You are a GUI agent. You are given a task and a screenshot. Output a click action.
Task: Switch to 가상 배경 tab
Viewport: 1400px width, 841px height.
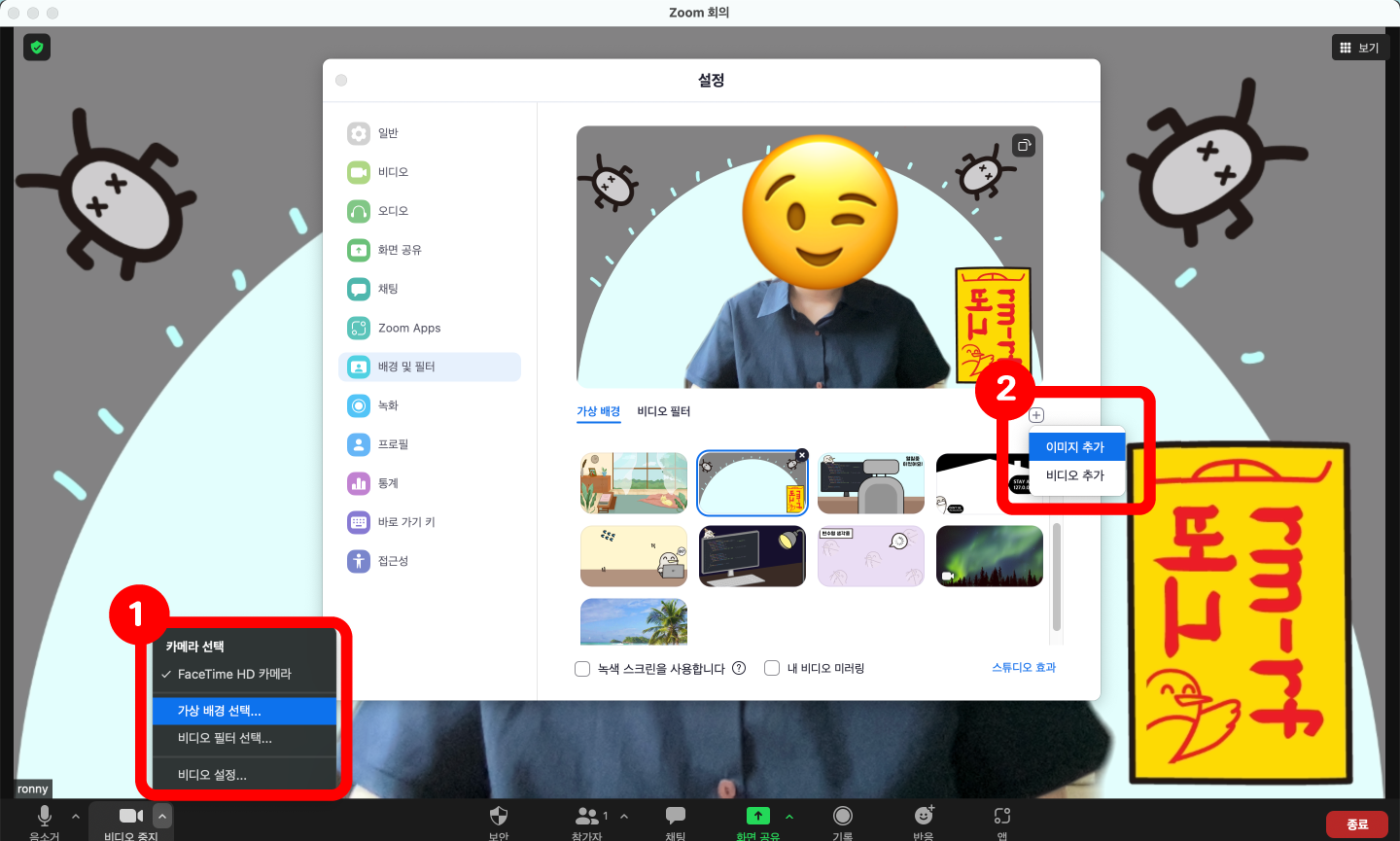598,411
